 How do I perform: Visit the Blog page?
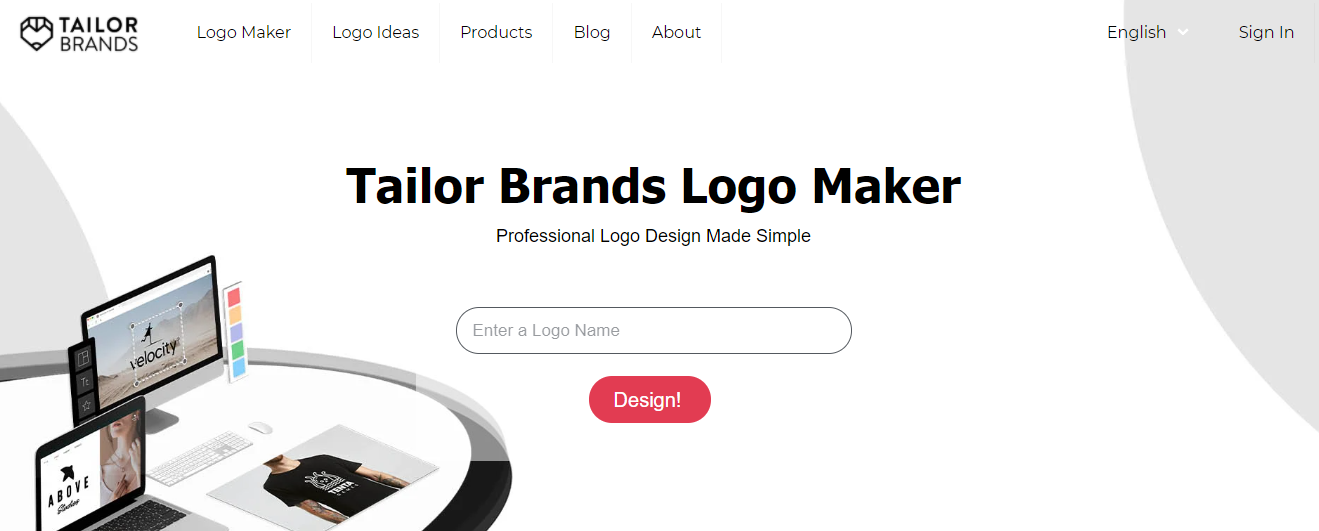[x=592, y=32]
